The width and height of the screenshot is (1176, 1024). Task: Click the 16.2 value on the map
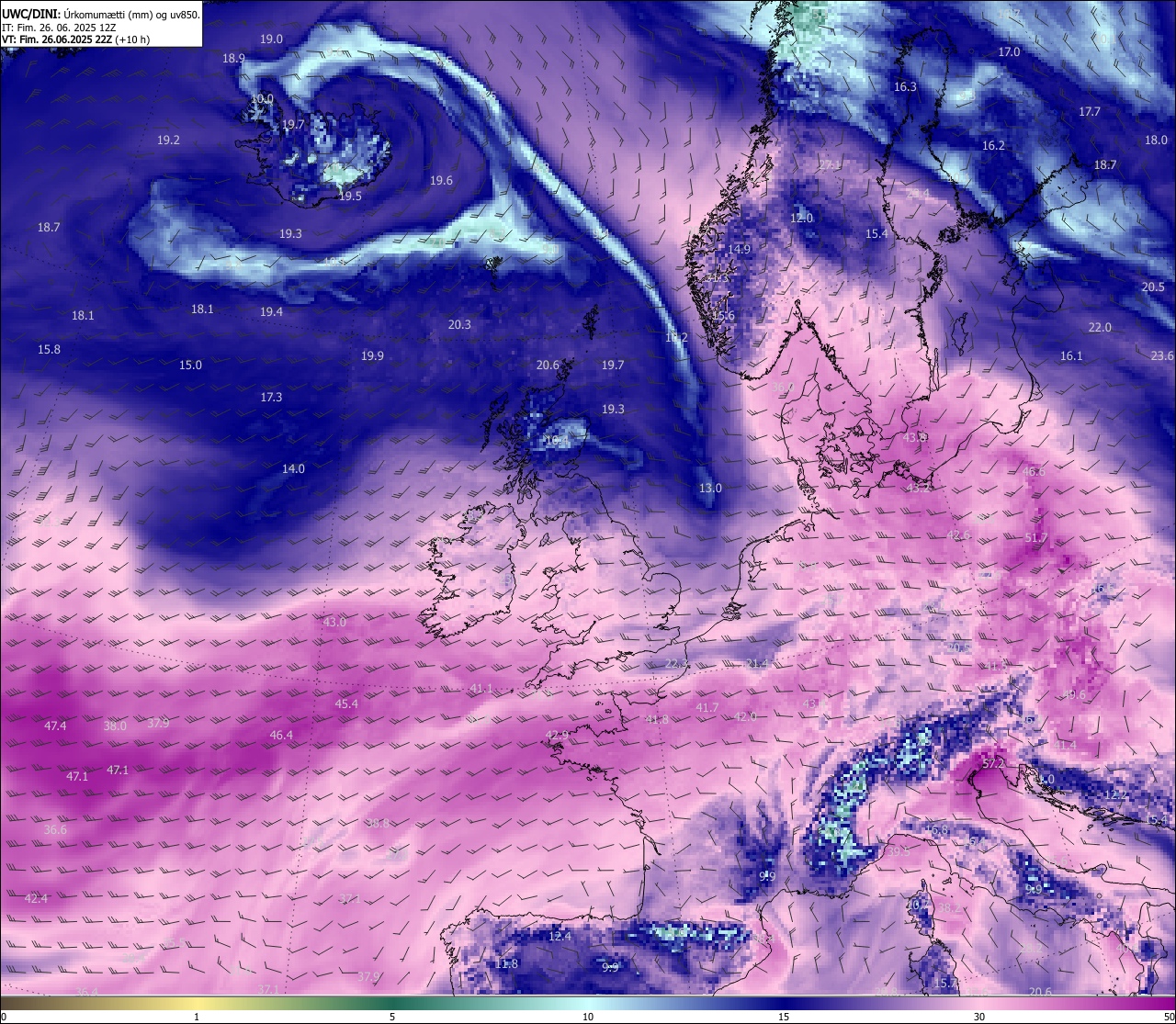993,145
